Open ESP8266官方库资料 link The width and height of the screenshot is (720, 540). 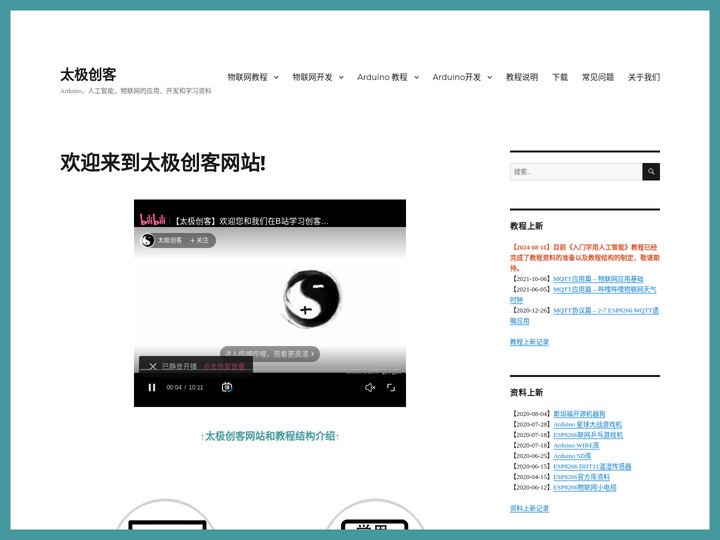(581, 477)
